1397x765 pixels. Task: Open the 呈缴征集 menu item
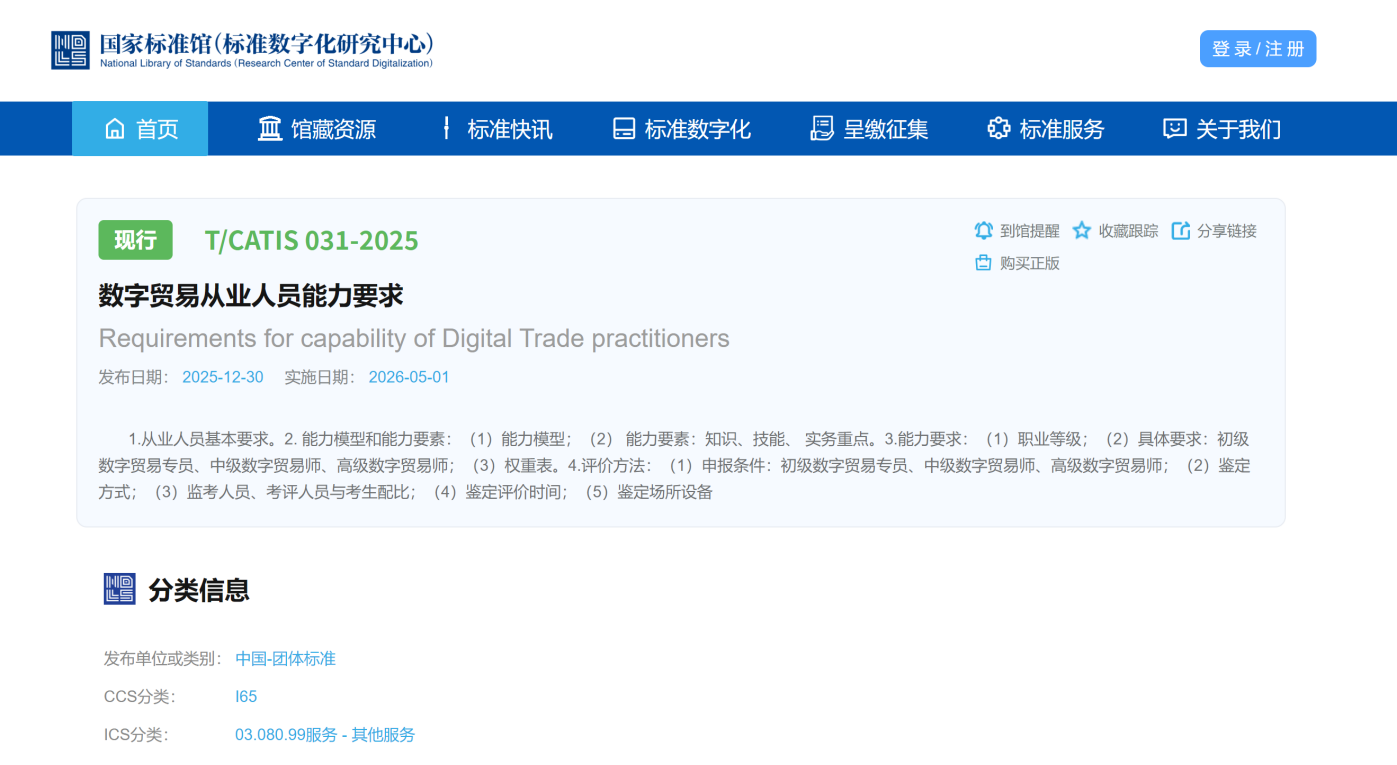coord(870,129)
